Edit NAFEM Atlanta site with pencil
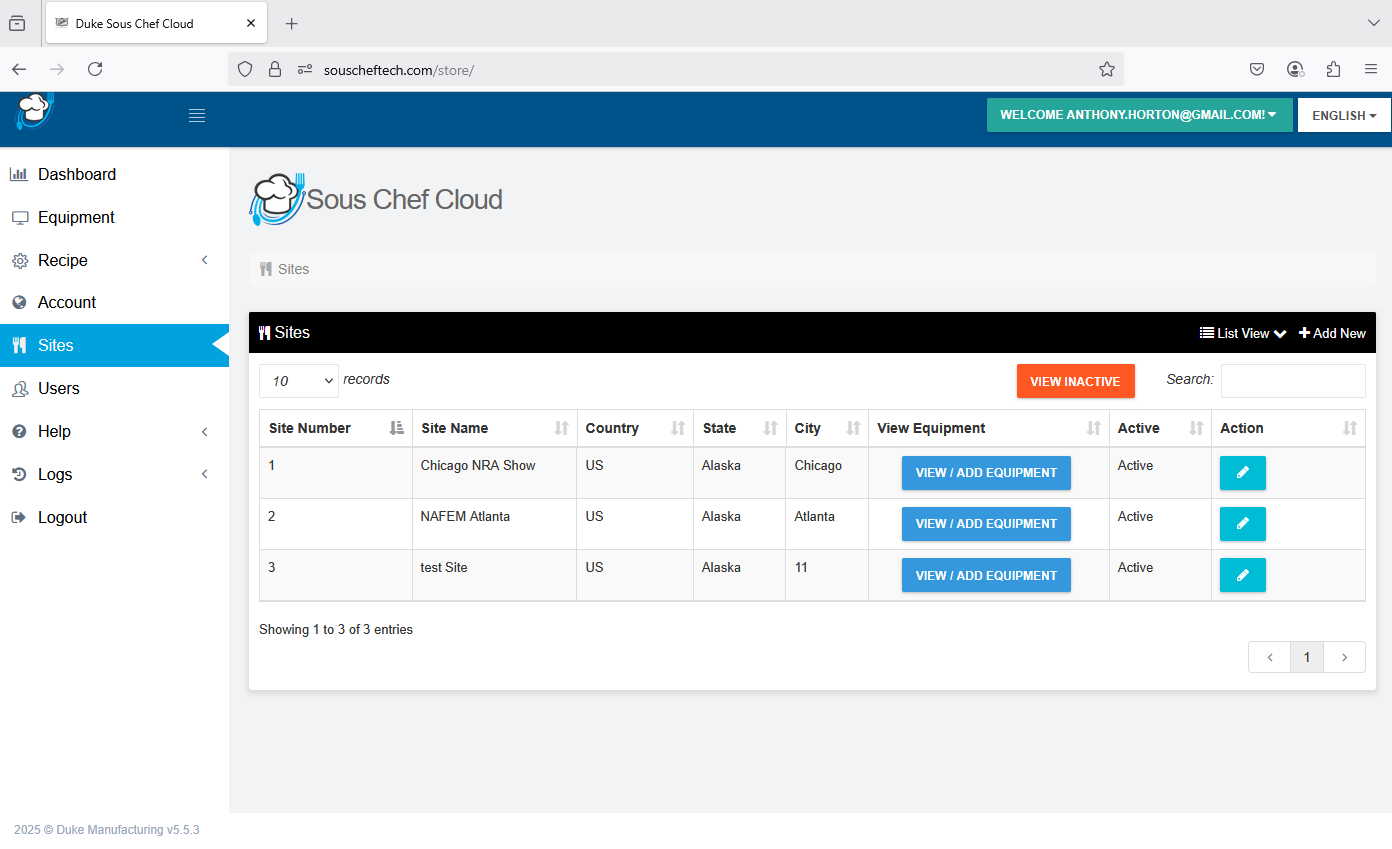Viewport: 1392px width, 849px height. (x=1243, y=524)
